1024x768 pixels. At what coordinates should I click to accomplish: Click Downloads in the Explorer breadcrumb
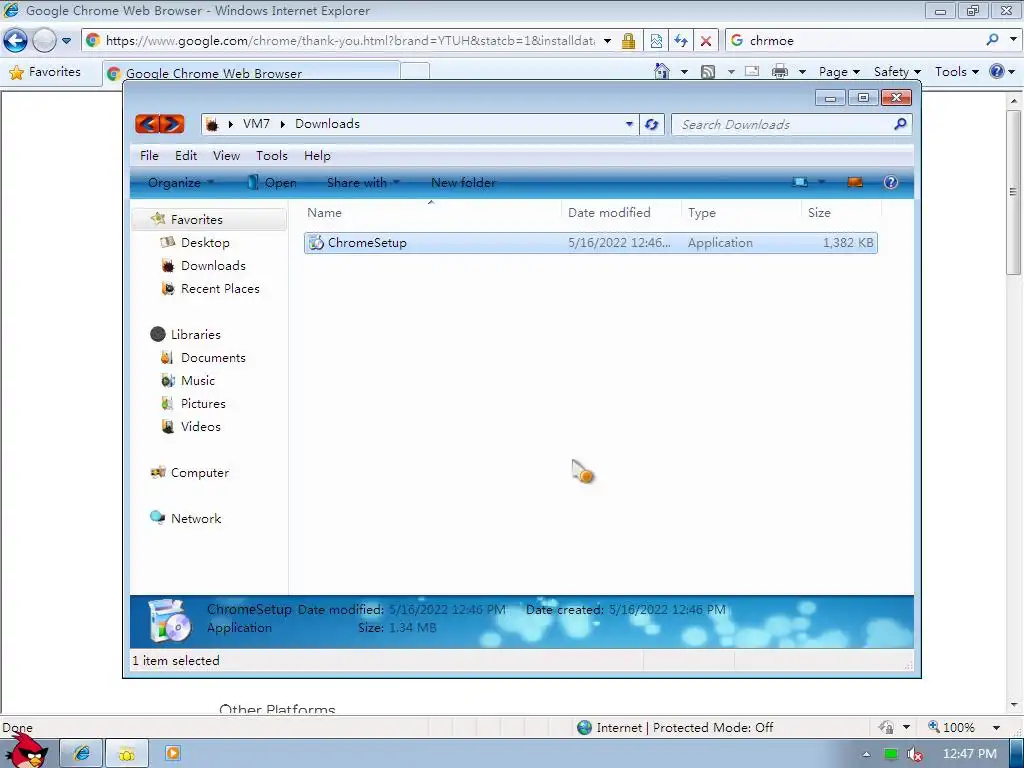click(327, 123)
